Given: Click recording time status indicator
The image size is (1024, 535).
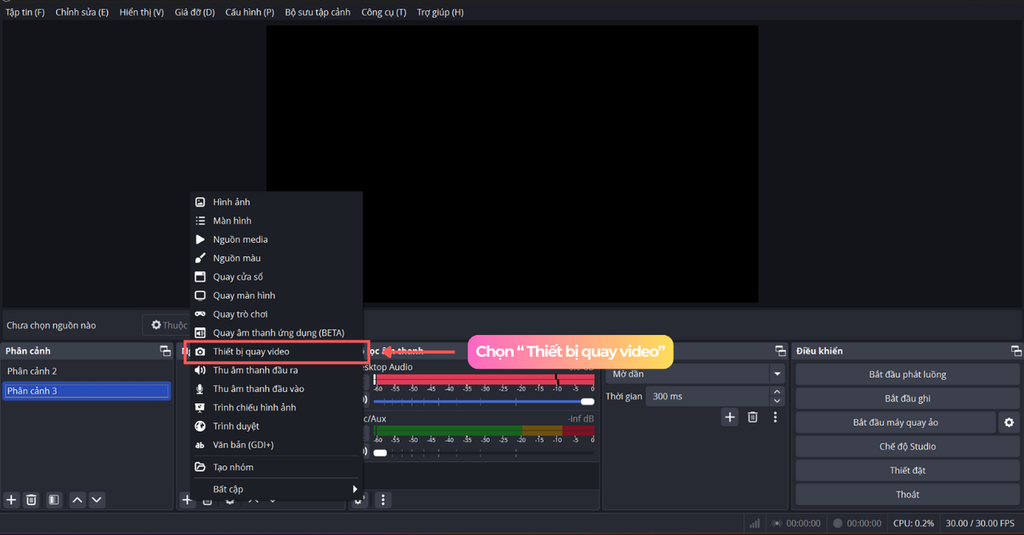Looking at the screenshot, I should 857,523.
